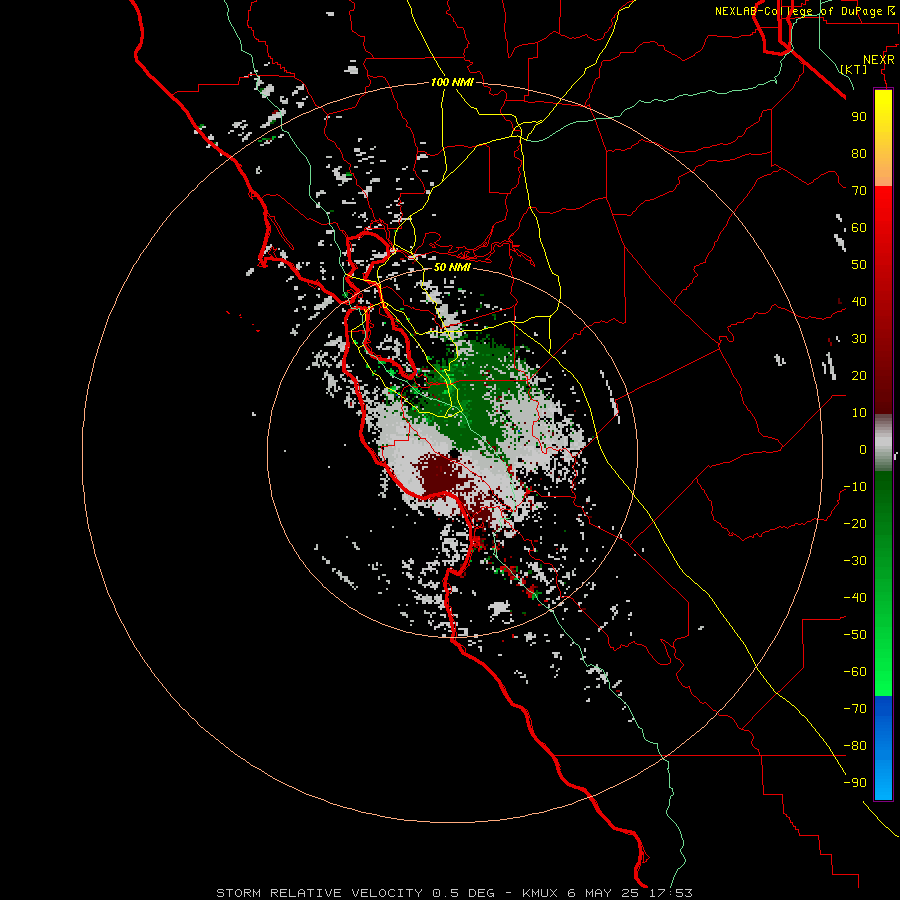Viewport: 900px width, 900px height.
Task: Click the KMUX station identifier in caption
Action: pyautogui.click(x=540, y=893)
